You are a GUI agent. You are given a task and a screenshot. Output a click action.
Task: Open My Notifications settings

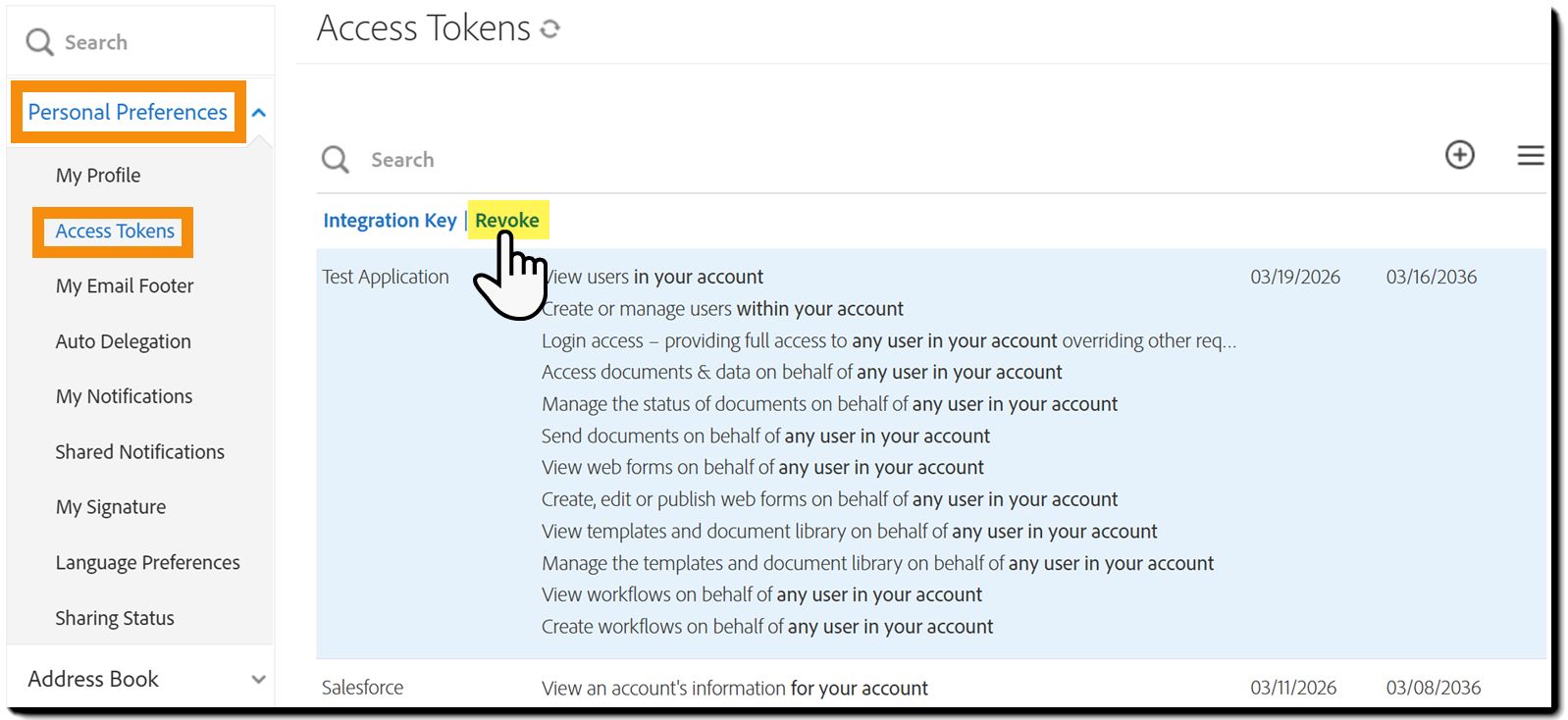tap(124, 395)
